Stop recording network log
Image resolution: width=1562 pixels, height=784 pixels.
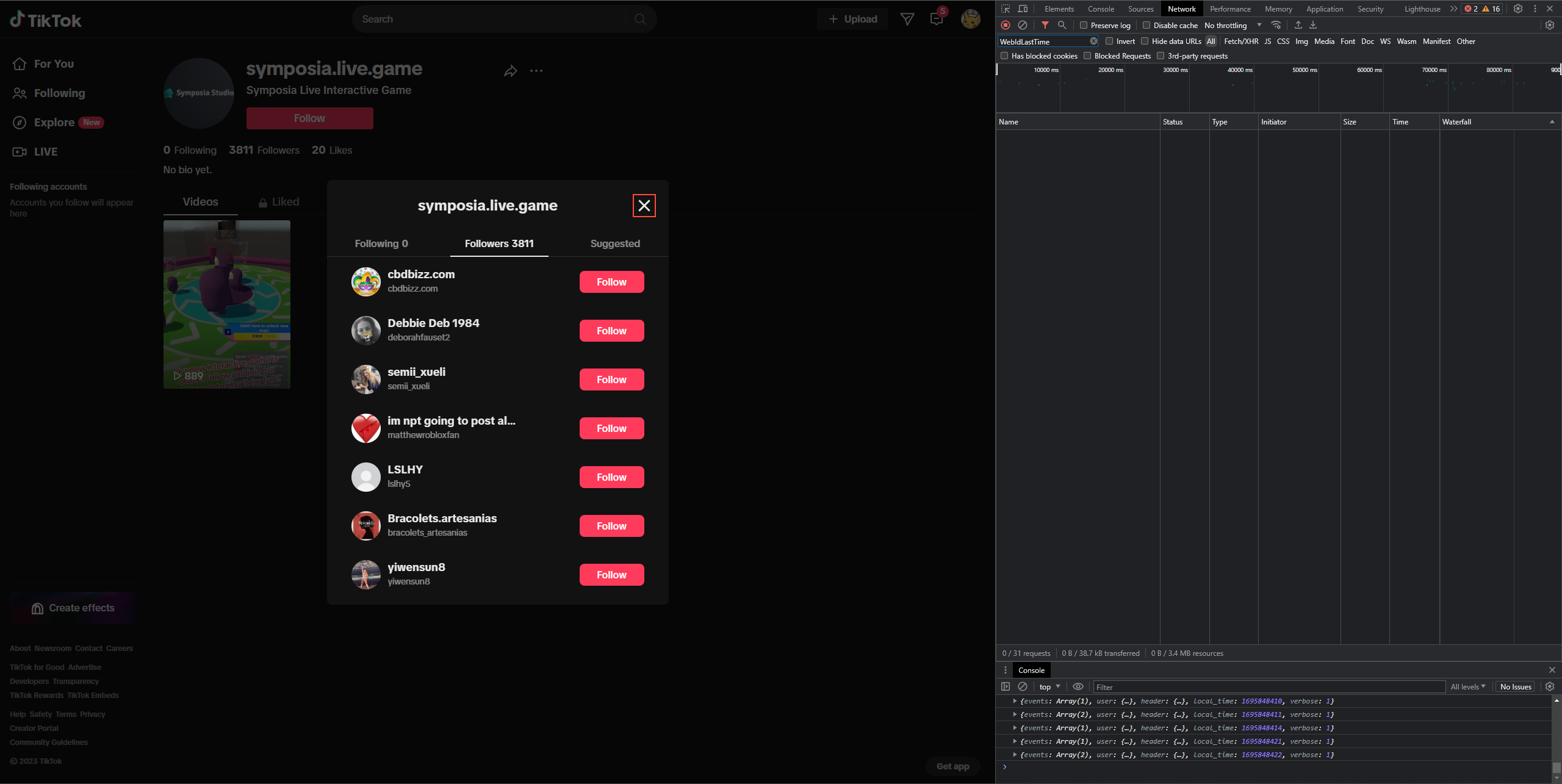[x=1006, y=25]
